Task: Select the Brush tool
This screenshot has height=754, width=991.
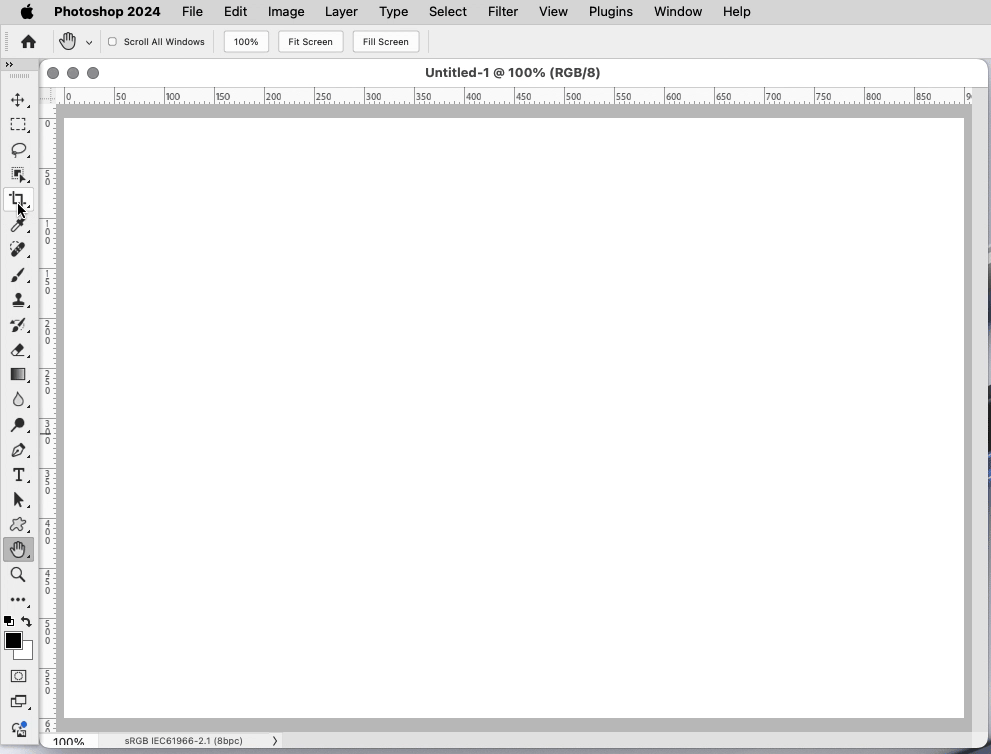Action: tap(18, 275)
